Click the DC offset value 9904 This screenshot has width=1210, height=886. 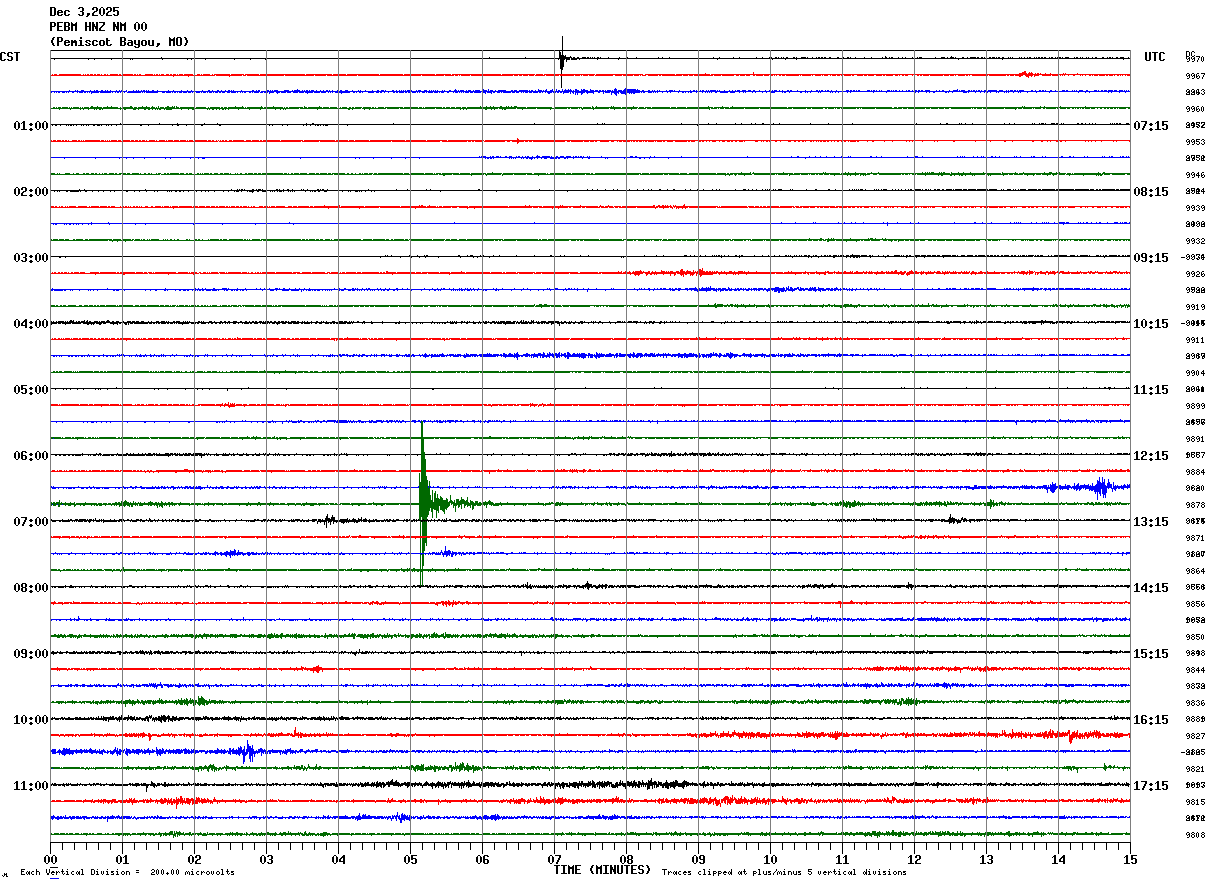(1194, 373)
